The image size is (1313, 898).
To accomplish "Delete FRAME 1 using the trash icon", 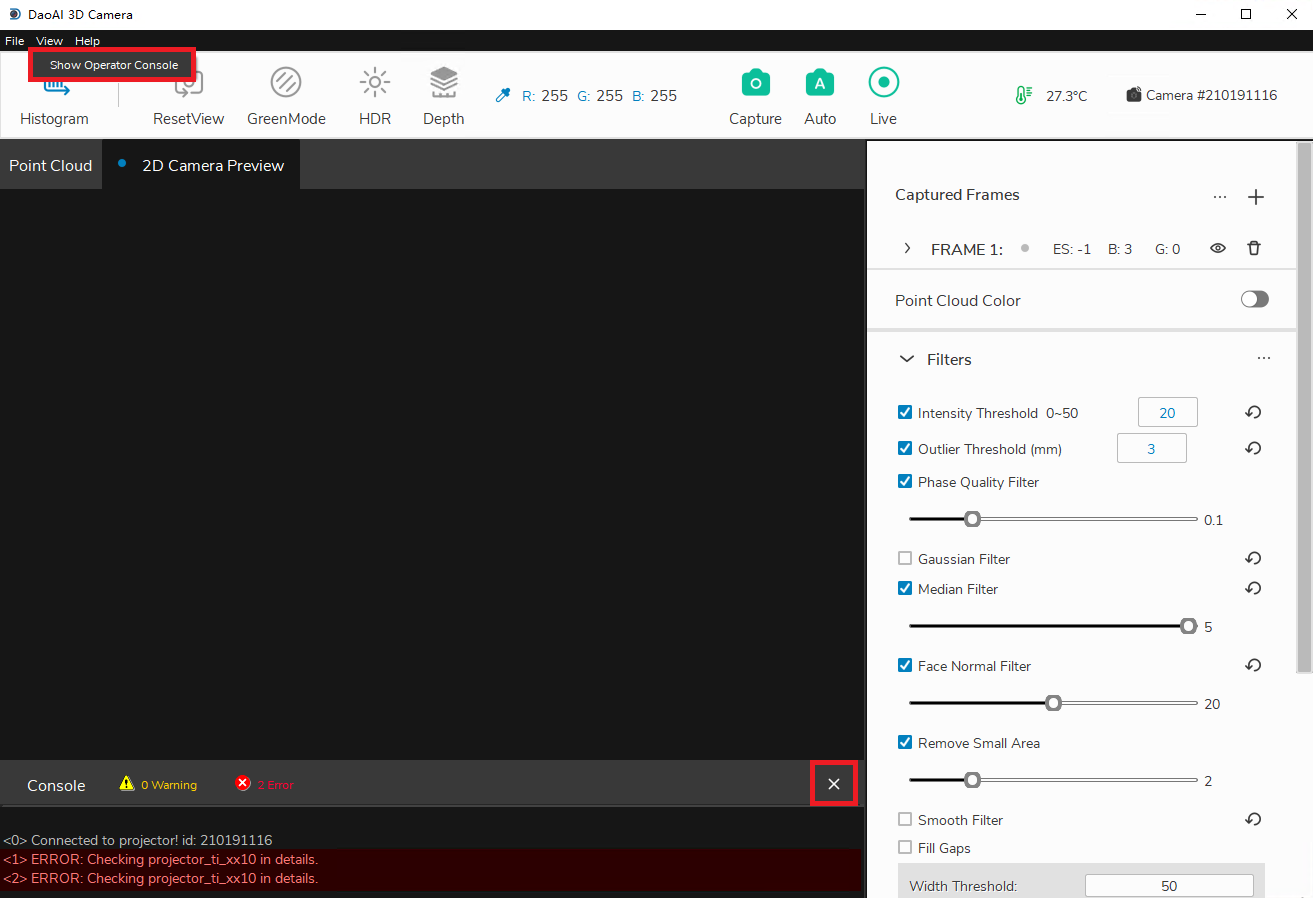I will click(x=1254, y=248).
